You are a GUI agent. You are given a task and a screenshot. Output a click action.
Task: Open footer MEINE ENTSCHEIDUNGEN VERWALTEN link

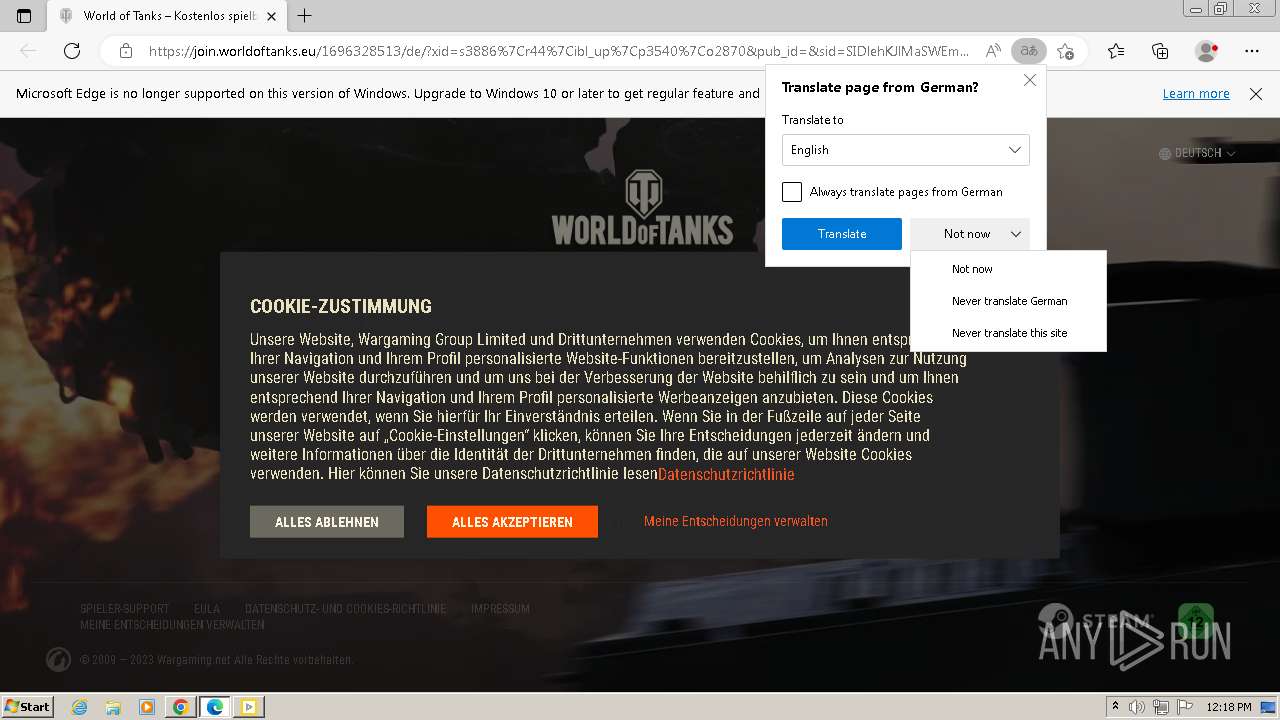pyautogui.click(x=172, y=625)
